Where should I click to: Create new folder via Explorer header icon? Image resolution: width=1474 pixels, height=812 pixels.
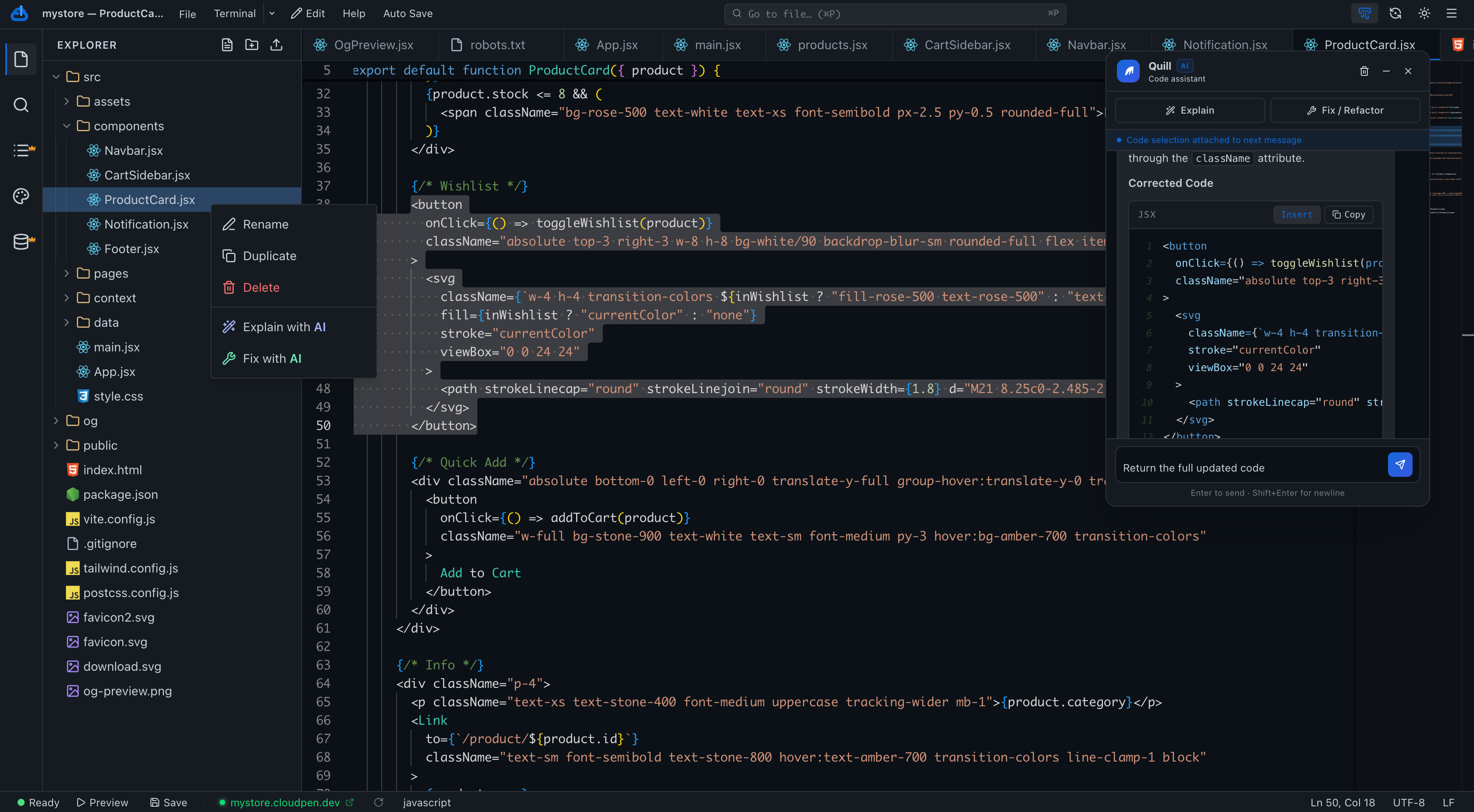pos(252,45)
